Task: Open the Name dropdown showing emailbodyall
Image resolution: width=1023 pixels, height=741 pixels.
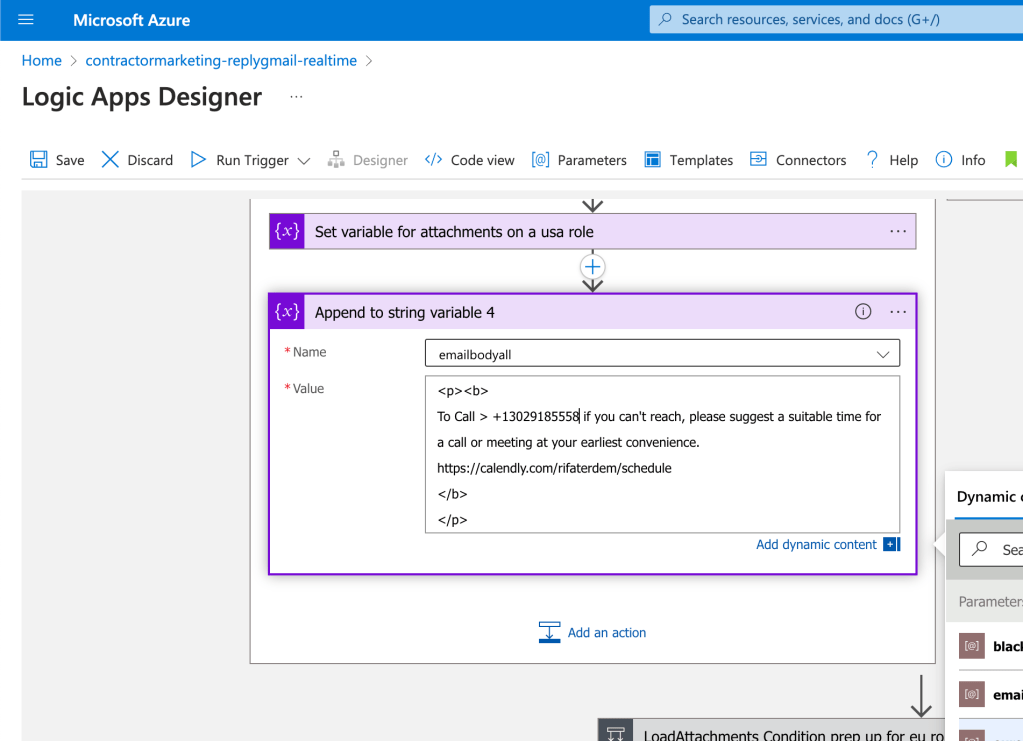Action: coord(662,354)
